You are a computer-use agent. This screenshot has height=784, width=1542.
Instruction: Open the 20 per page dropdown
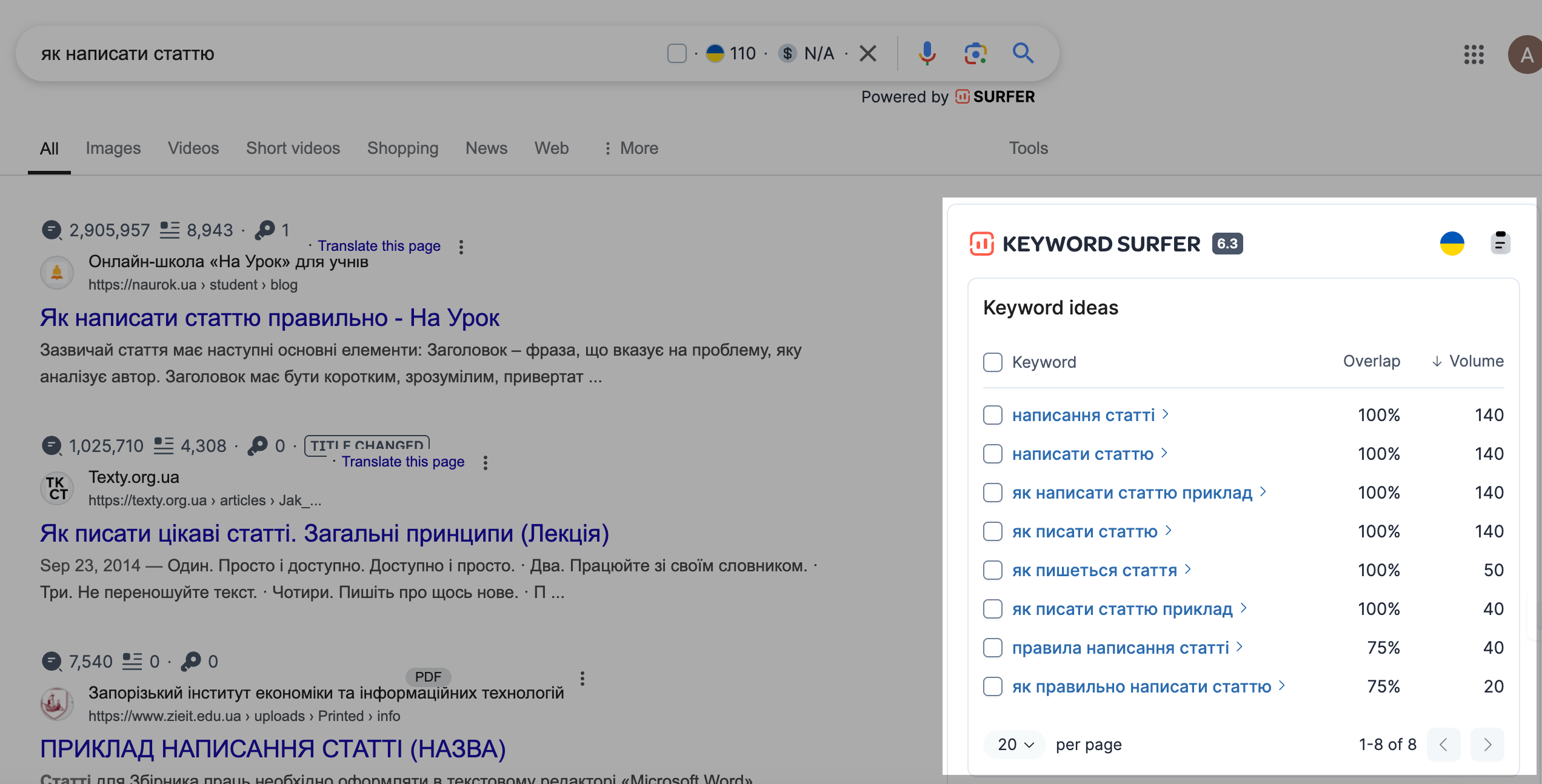(x=1015, y=745)
